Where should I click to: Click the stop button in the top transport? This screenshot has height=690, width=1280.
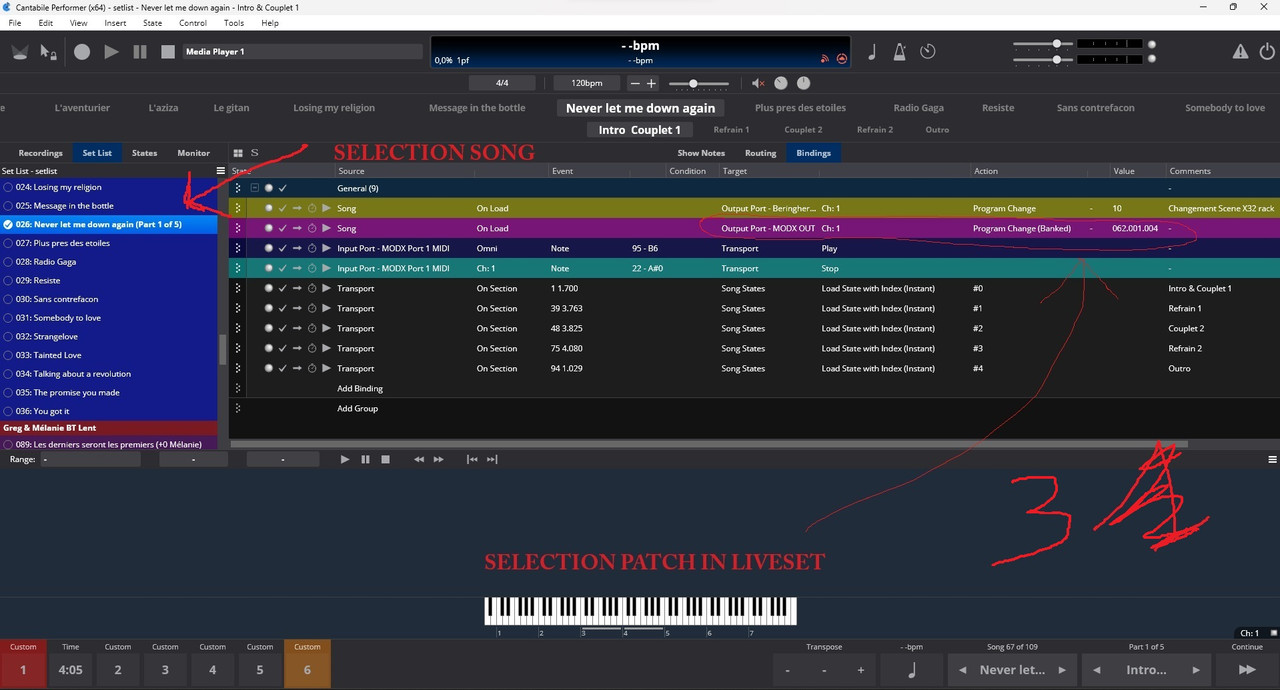168,52
